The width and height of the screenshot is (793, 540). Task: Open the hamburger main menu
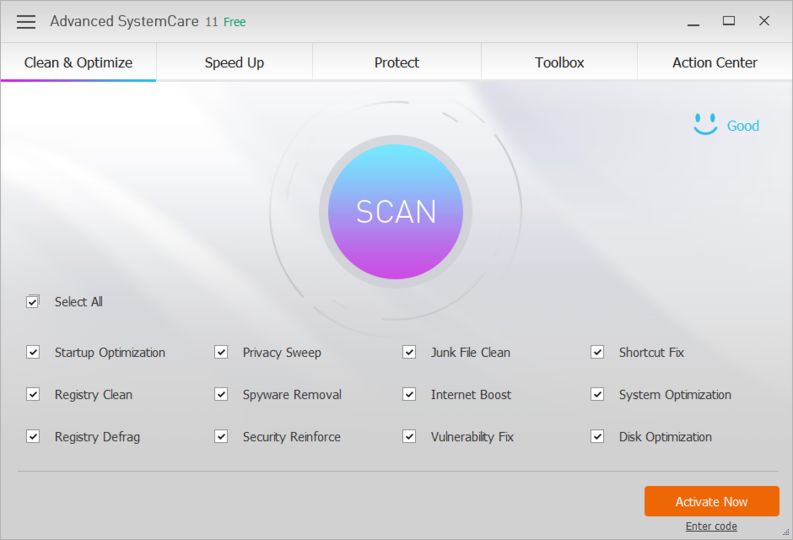pos(26,22)
